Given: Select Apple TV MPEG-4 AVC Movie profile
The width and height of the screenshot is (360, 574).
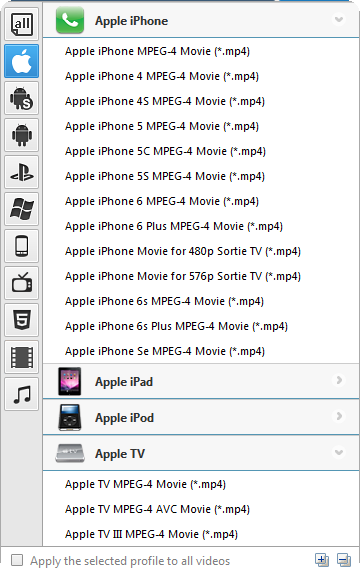Looking at the screenshot, I should tap(157, 509).
